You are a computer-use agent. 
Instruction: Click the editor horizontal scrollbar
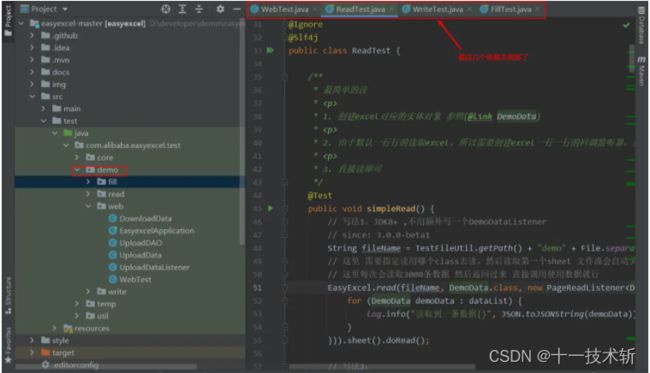point(381,367)
